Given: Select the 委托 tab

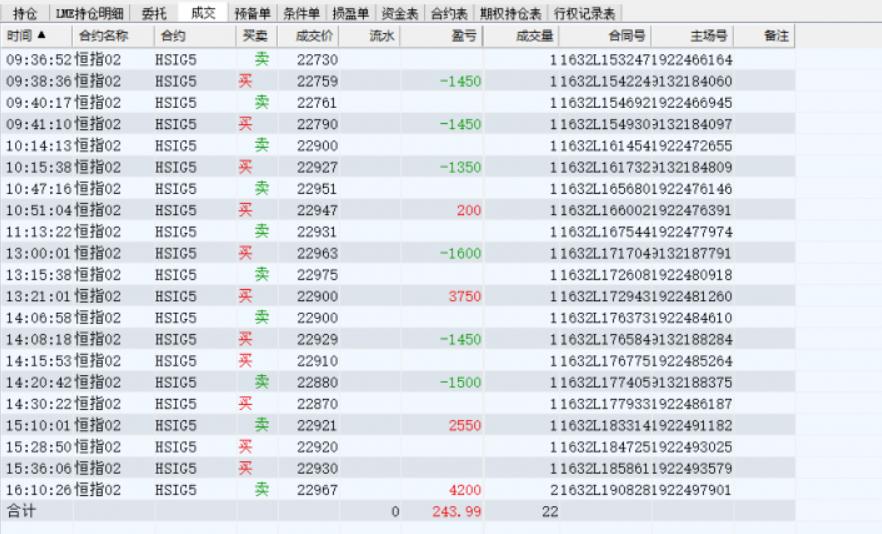Looking at the screenshot, I should (154, 14).
